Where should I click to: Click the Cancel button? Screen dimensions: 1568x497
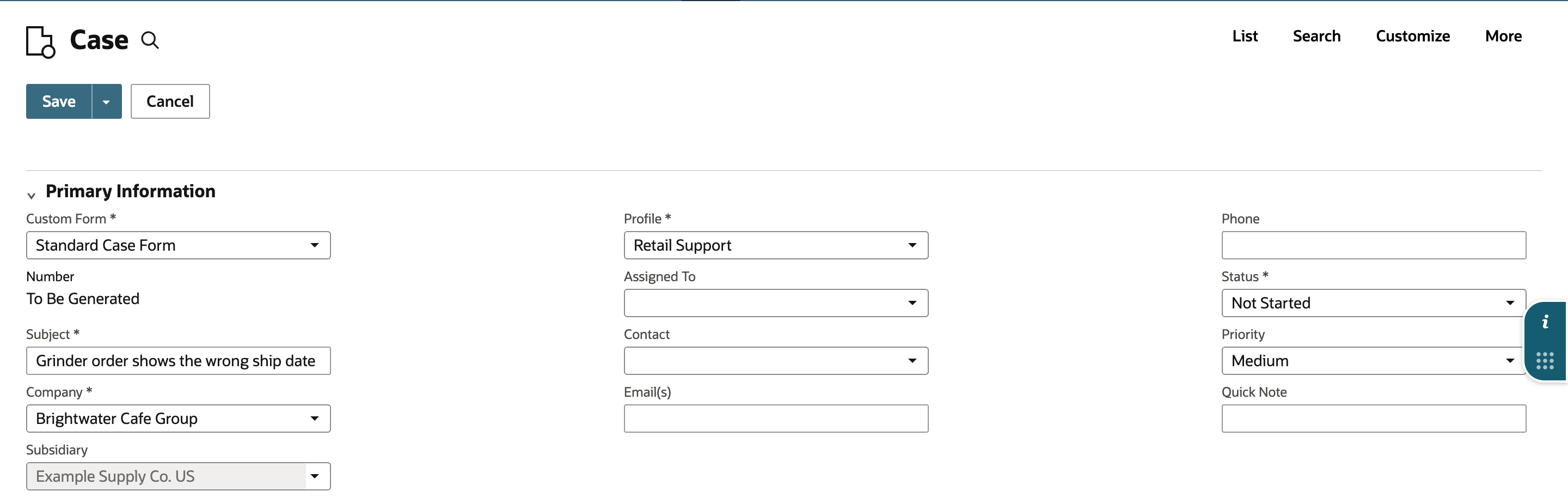click(170, 101)
